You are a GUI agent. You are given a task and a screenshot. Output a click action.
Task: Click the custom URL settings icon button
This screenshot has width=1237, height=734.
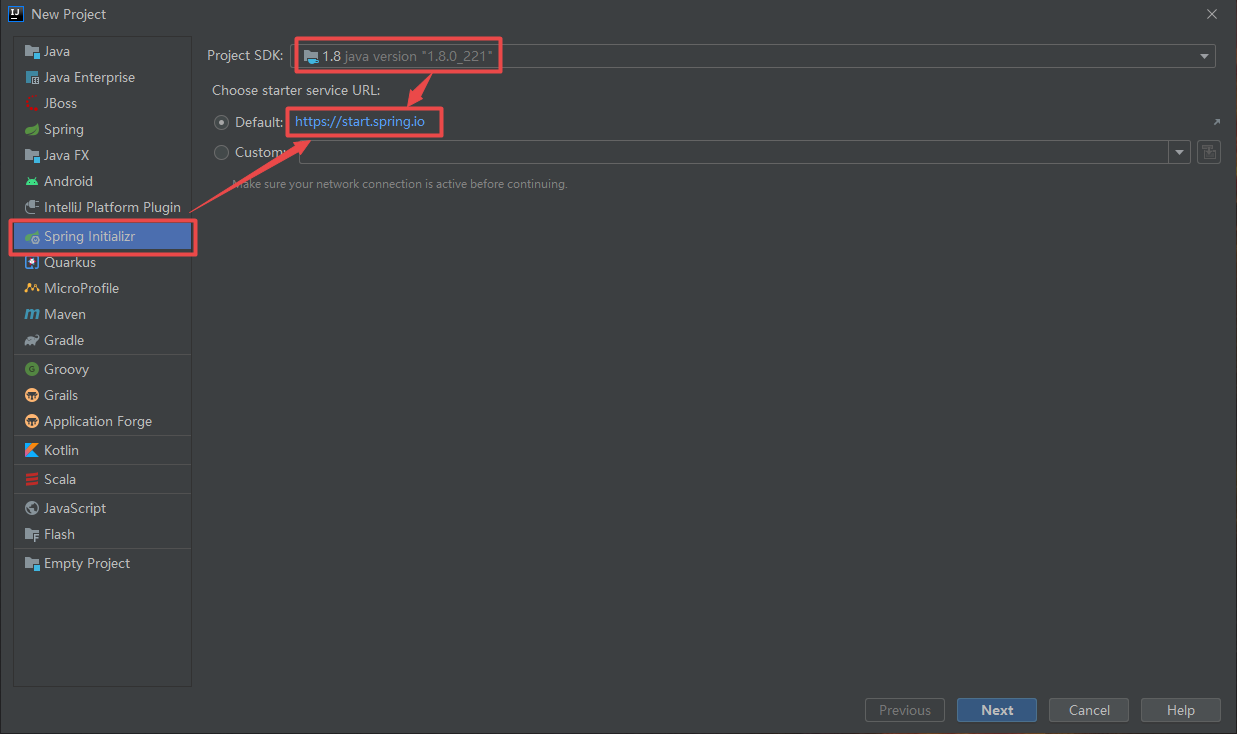[1208, 152]
